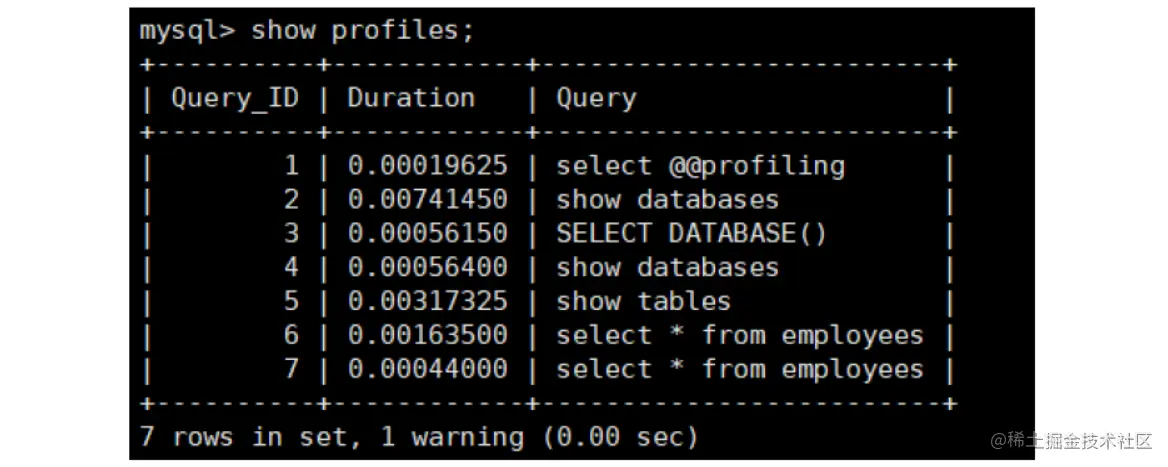The height and width of the screenshot is (467, 1168).
Task: Click 'select * from employees' in row 6
Action: pos(740,337)
